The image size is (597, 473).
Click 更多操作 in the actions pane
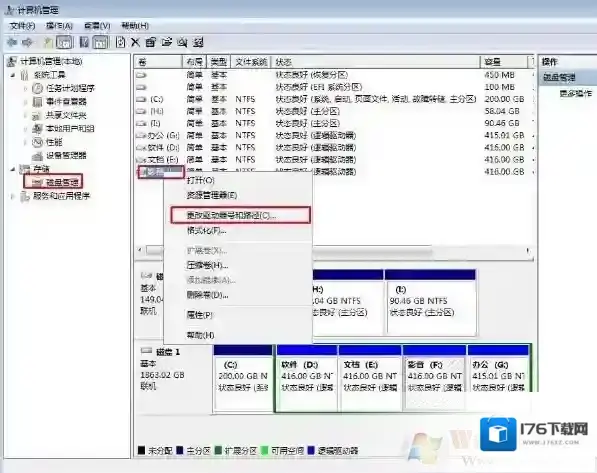[576, 93]
